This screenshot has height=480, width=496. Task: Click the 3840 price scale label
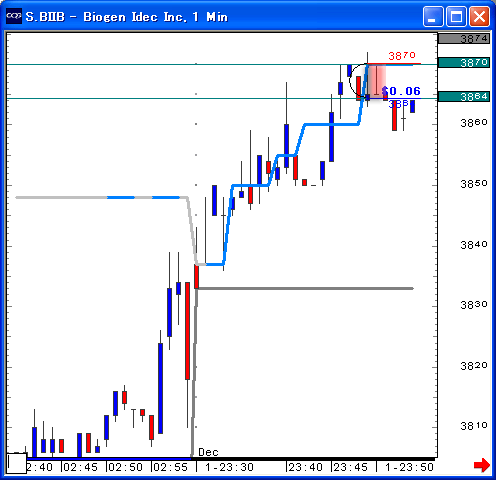pos(474,245)
